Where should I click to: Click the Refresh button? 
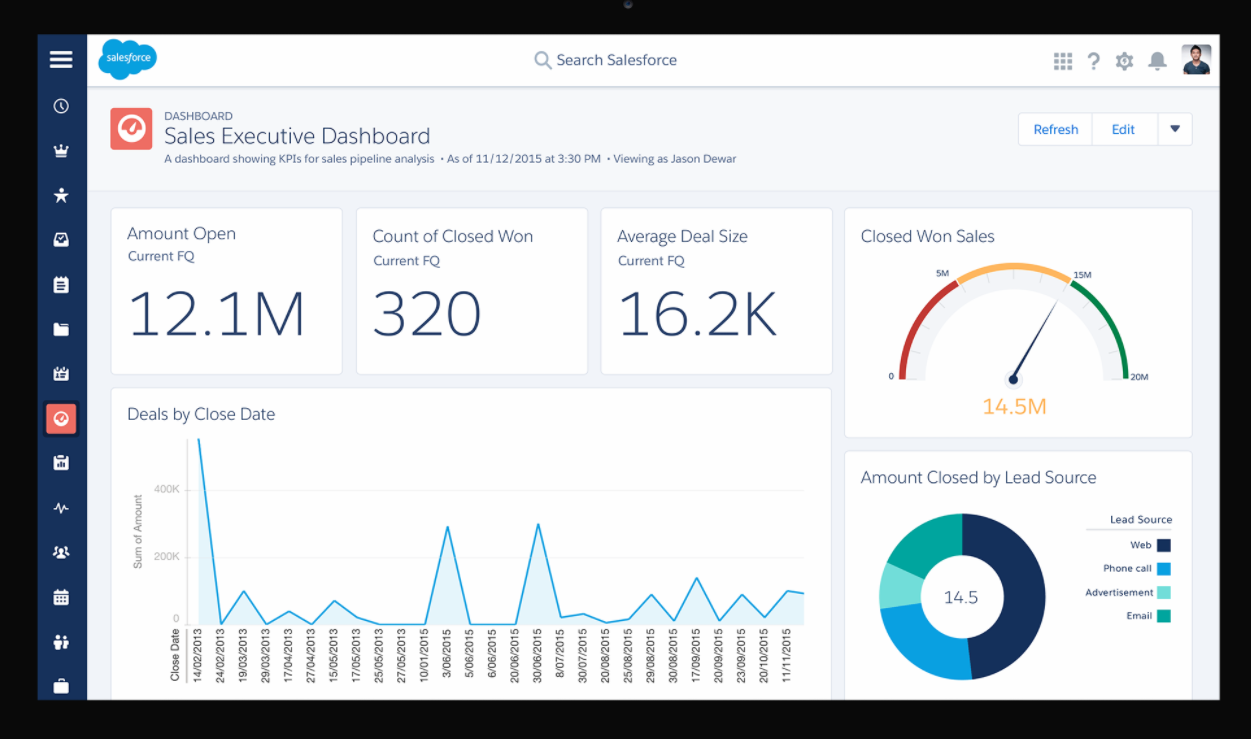pyautogui.click(x=1055, y=129)
